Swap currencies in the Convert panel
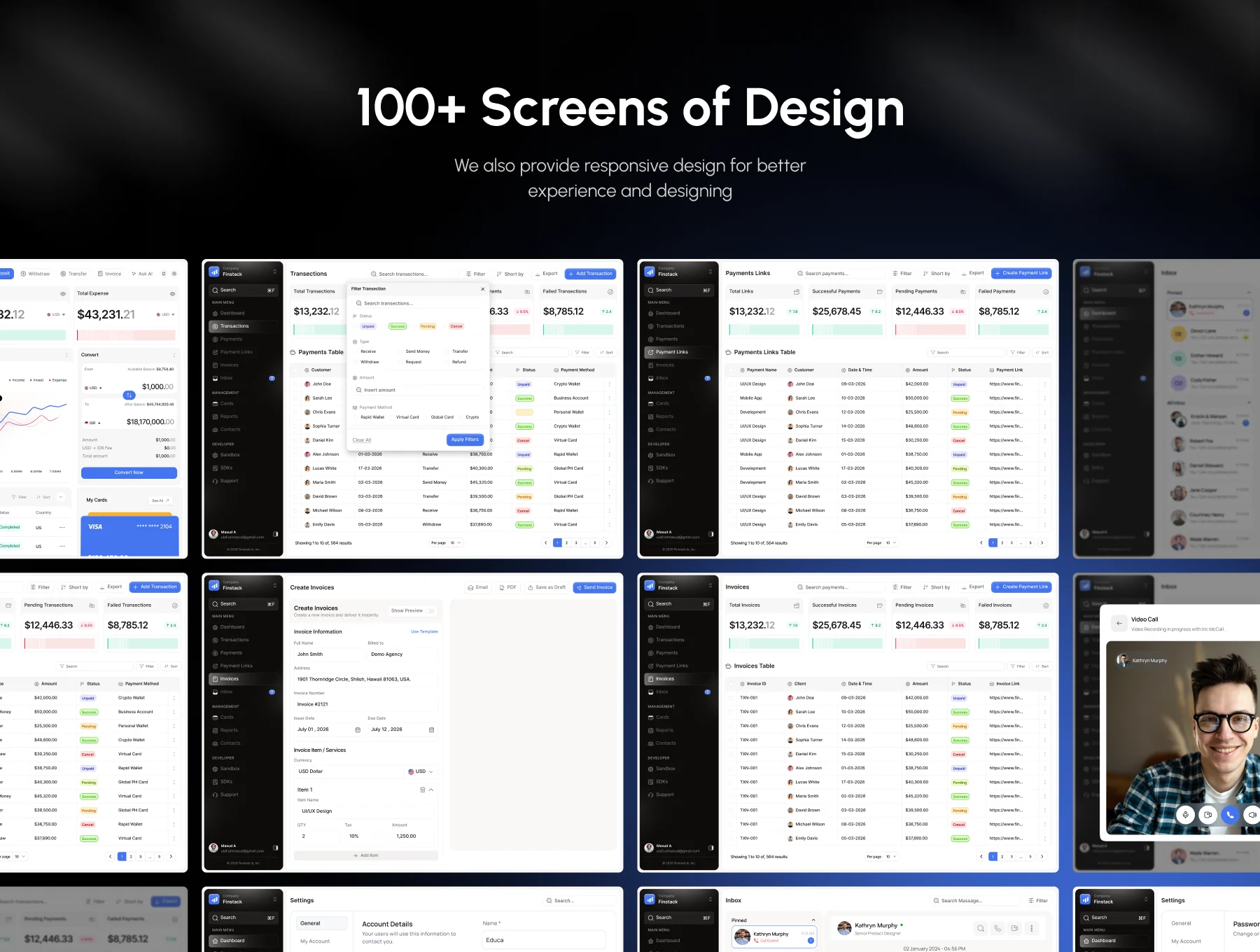The height and width of the screenshot is (952, 1260). point(129,395)
